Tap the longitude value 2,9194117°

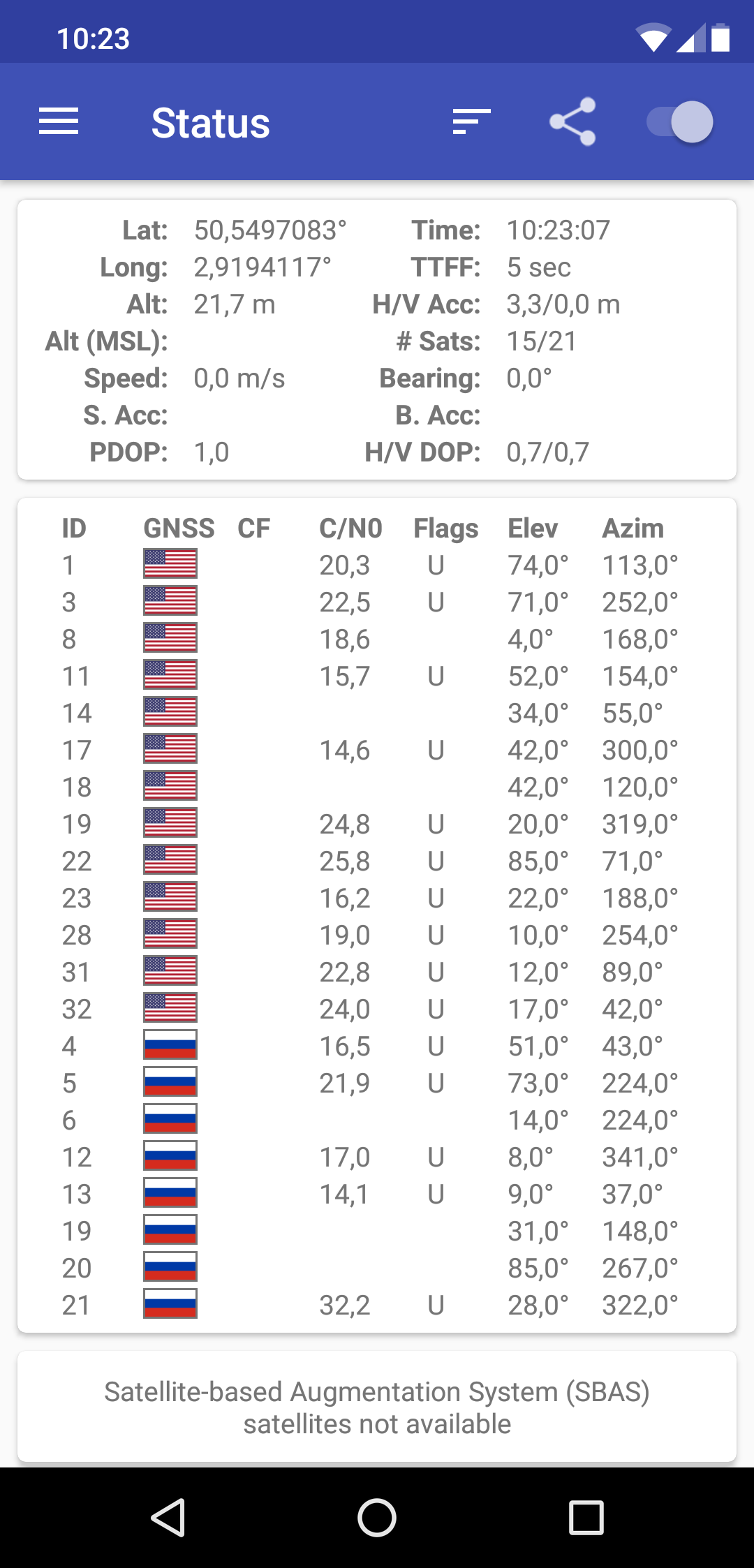tap(263, 267)
